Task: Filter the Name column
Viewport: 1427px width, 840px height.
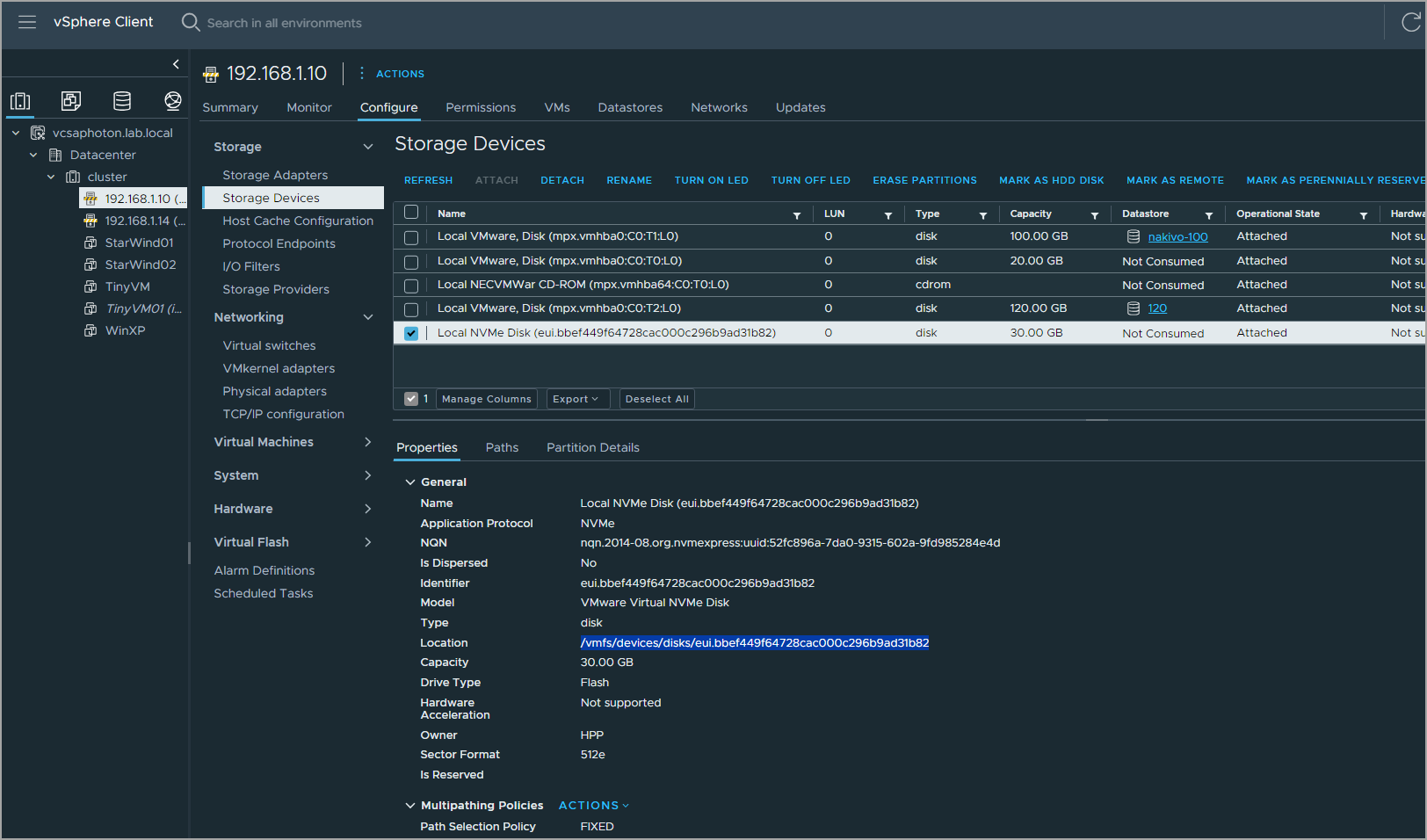Action: [x=797, y=215]
